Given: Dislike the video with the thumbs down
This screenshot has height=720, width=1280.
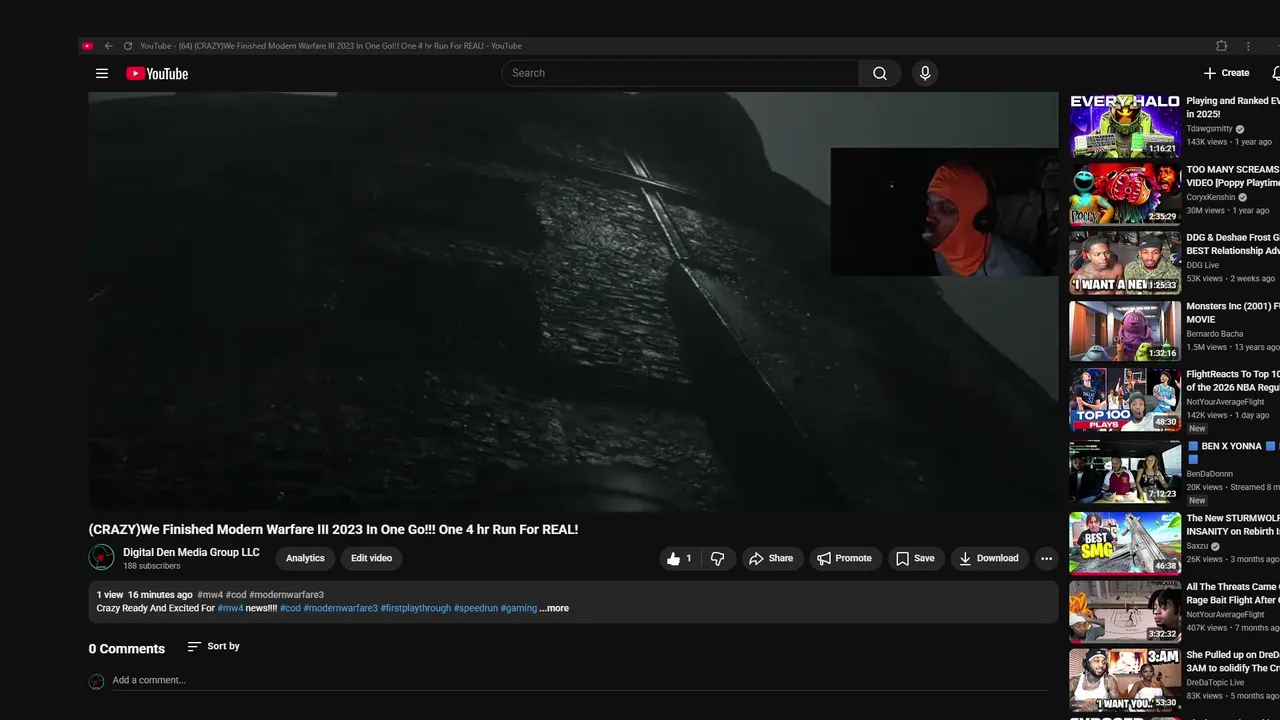Looking at the screenshot, I should (x=718, y=559).
